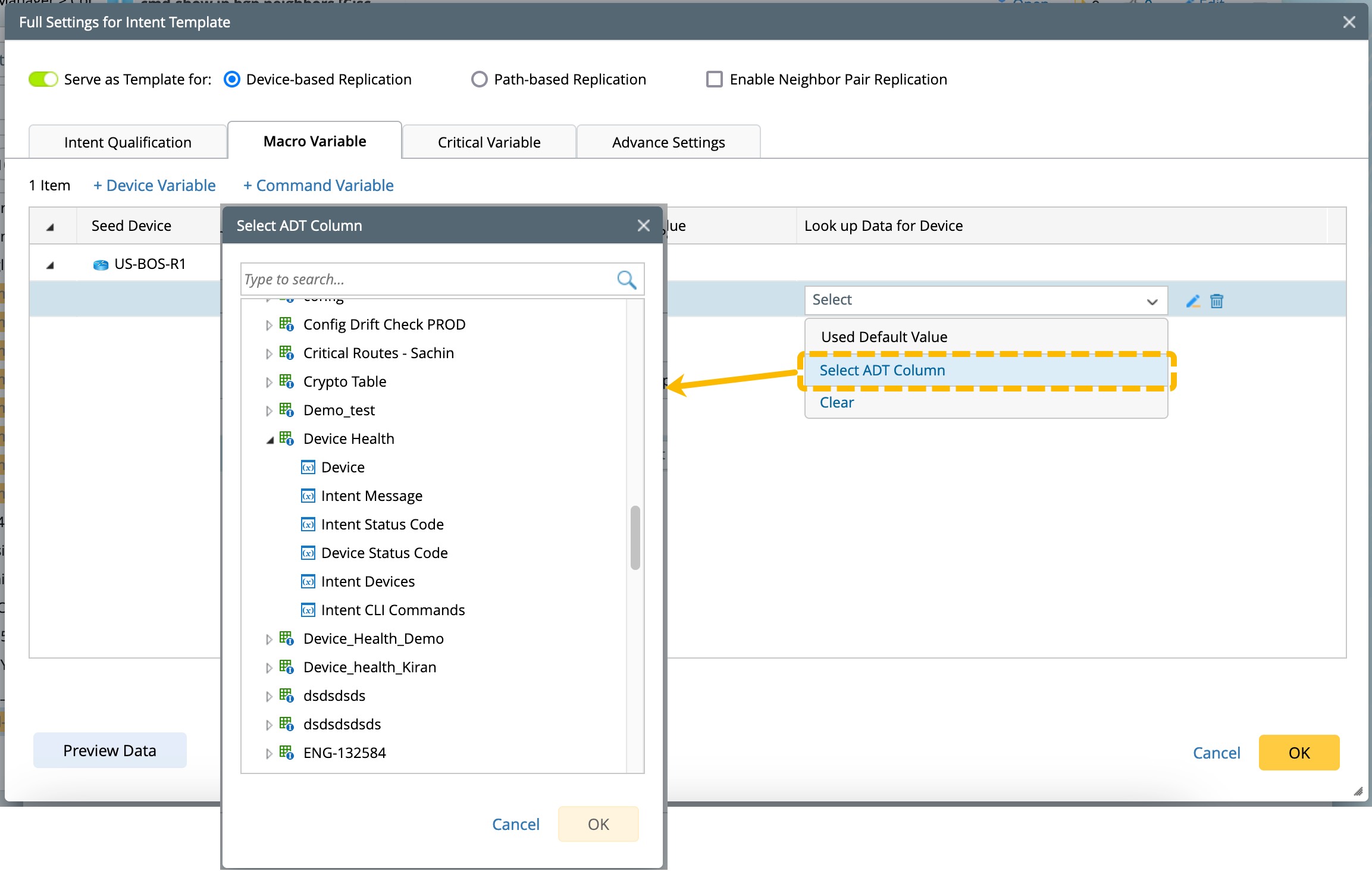The width and height of the screenshot is (1372, 871).
Task: Enable Neighbor Pair Replication checkbox
Action: (714, 79)
